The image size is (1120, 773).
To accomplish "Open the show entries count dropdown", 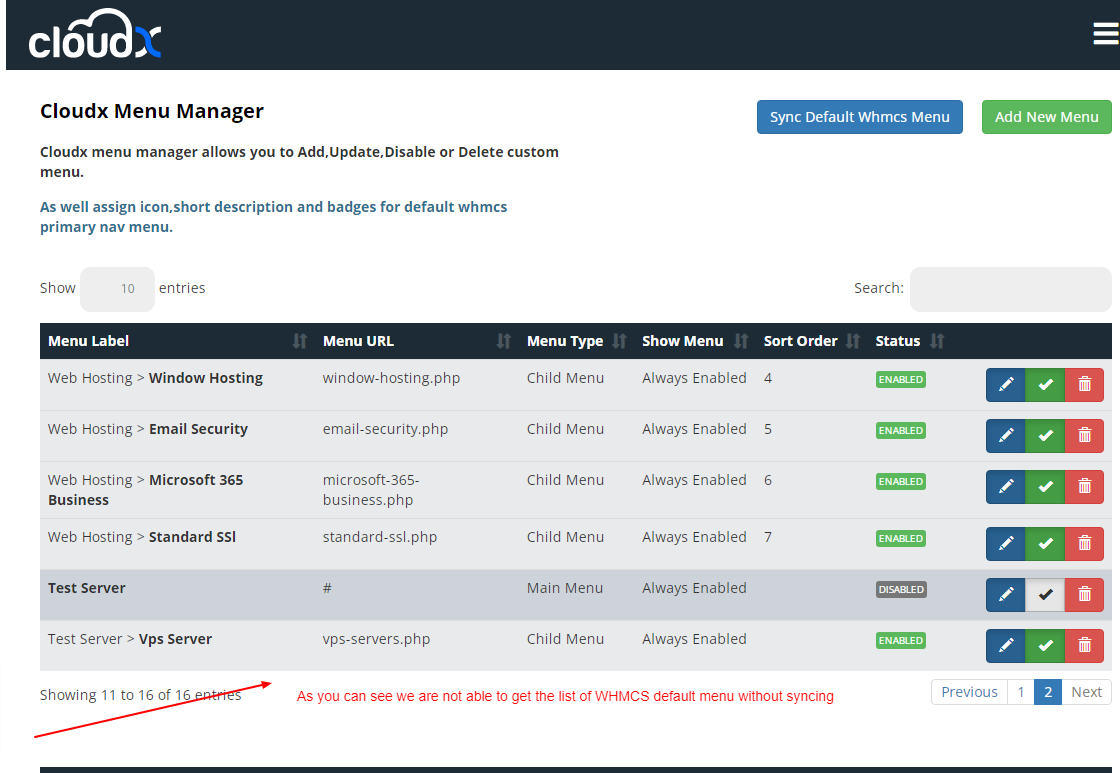I will [x=117, y=289].
